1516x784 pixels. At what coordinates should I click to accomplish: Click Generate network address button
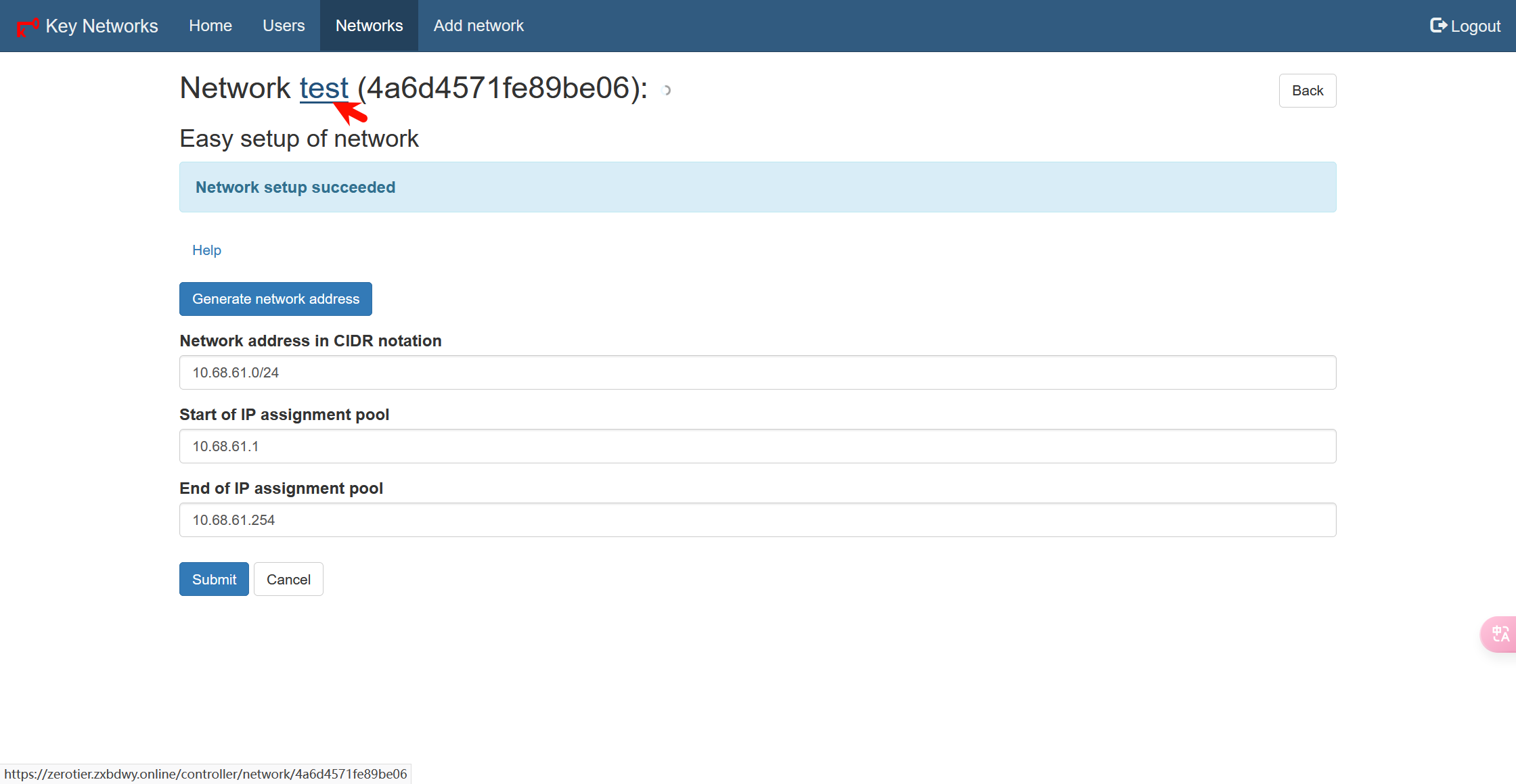[x=275, y=299]
